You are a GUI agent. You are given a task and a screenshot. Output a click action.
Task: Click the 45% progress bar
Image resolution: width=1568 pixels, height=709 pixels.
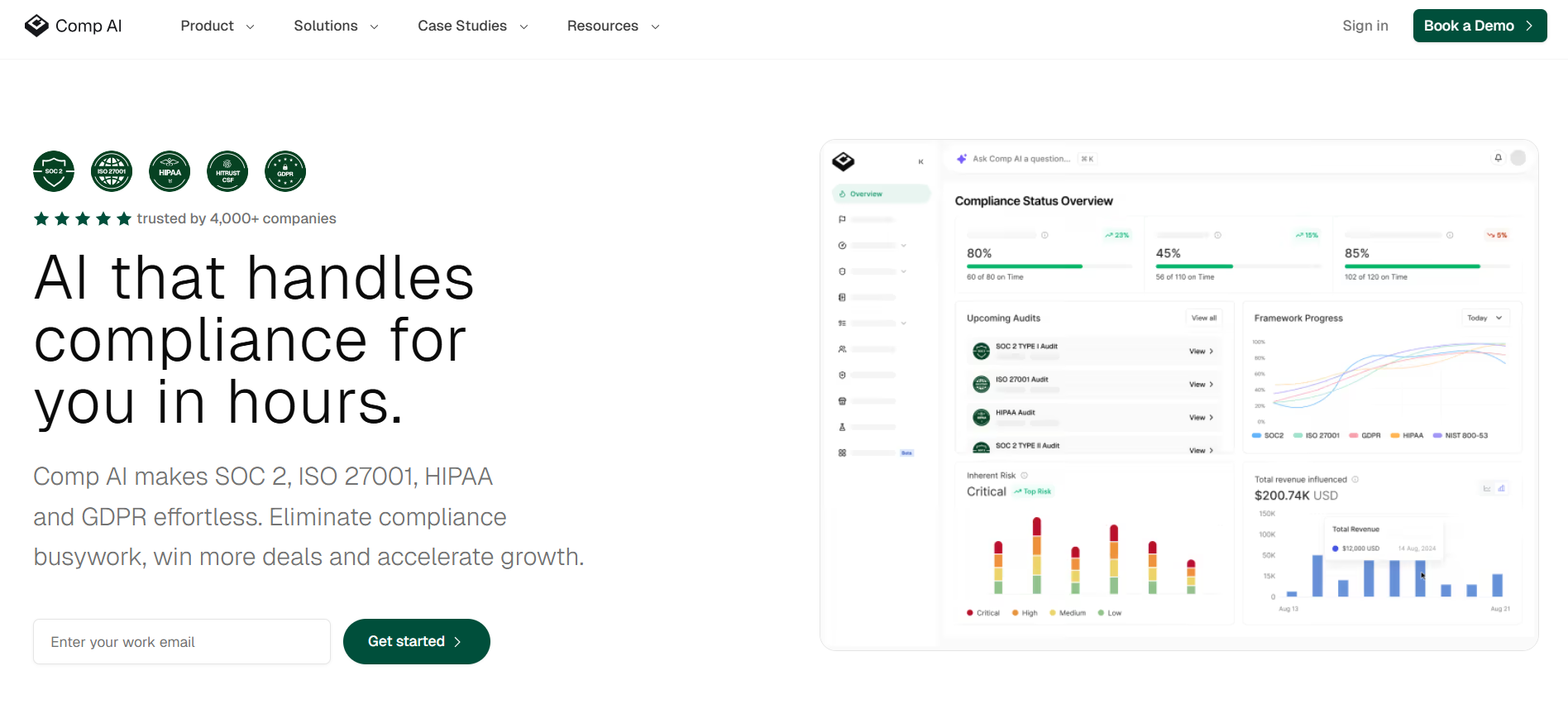tap(1239, 266)
